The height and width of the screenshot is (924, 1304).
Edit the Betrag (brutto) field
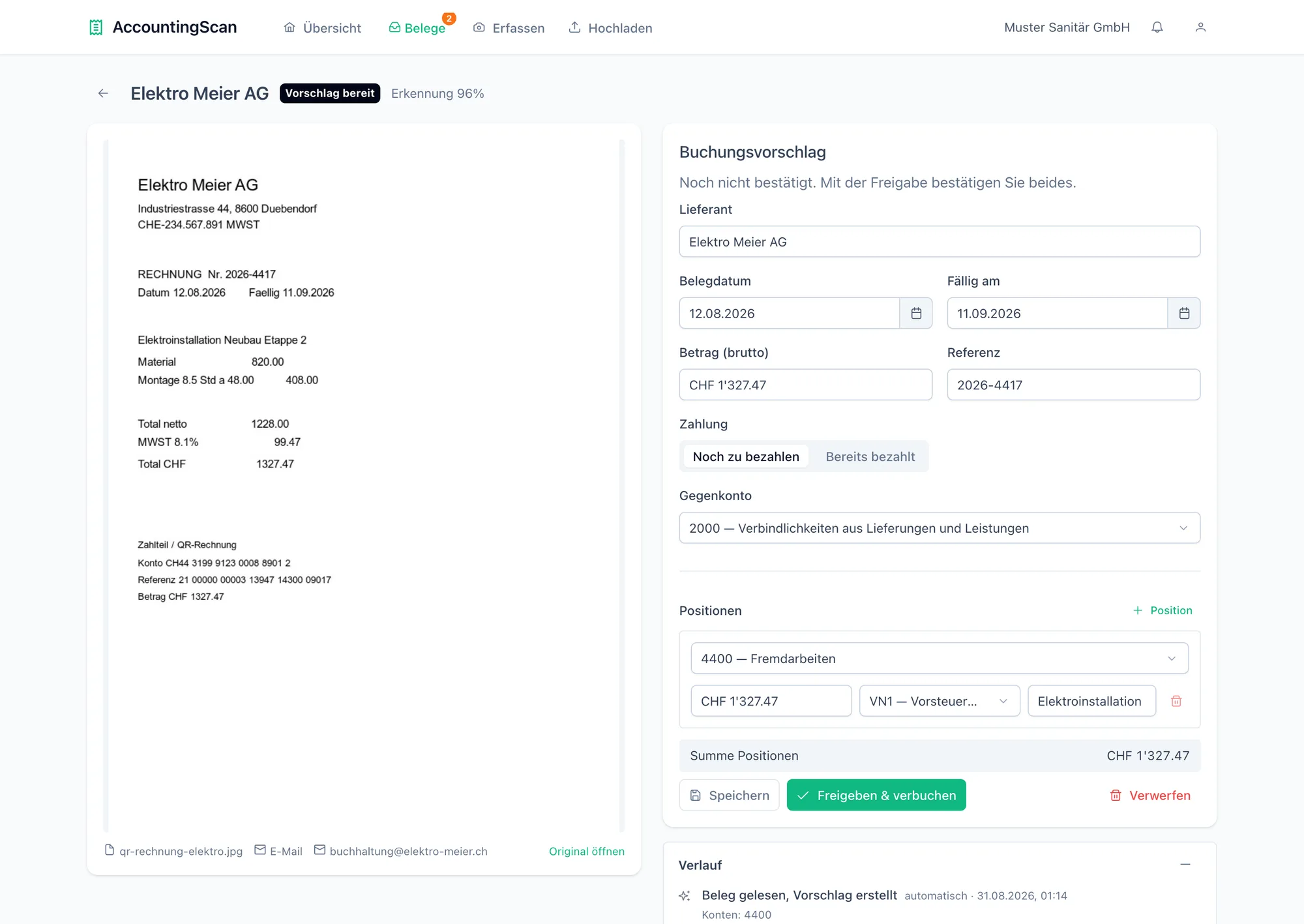click(x=806, y=385)
